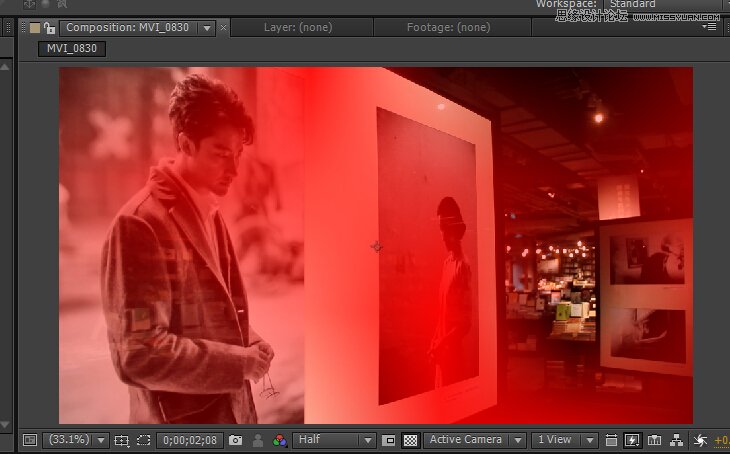Open magnification ratio (33.1%) popup
Viewport: 730px width, 454px height.
(x=75, y=440)
